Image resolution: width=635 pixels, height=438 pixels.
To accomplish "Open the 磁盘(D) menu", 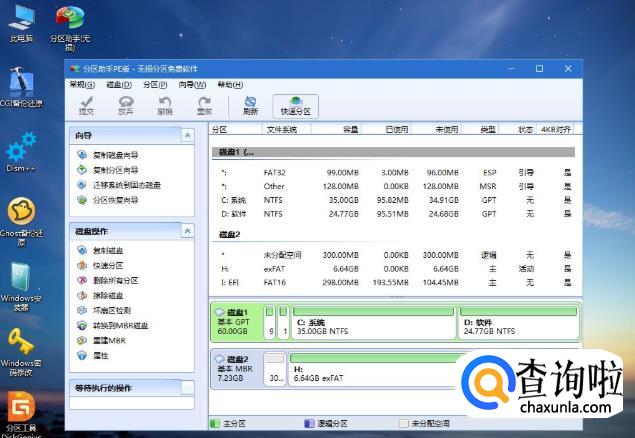I will (117, 84).
